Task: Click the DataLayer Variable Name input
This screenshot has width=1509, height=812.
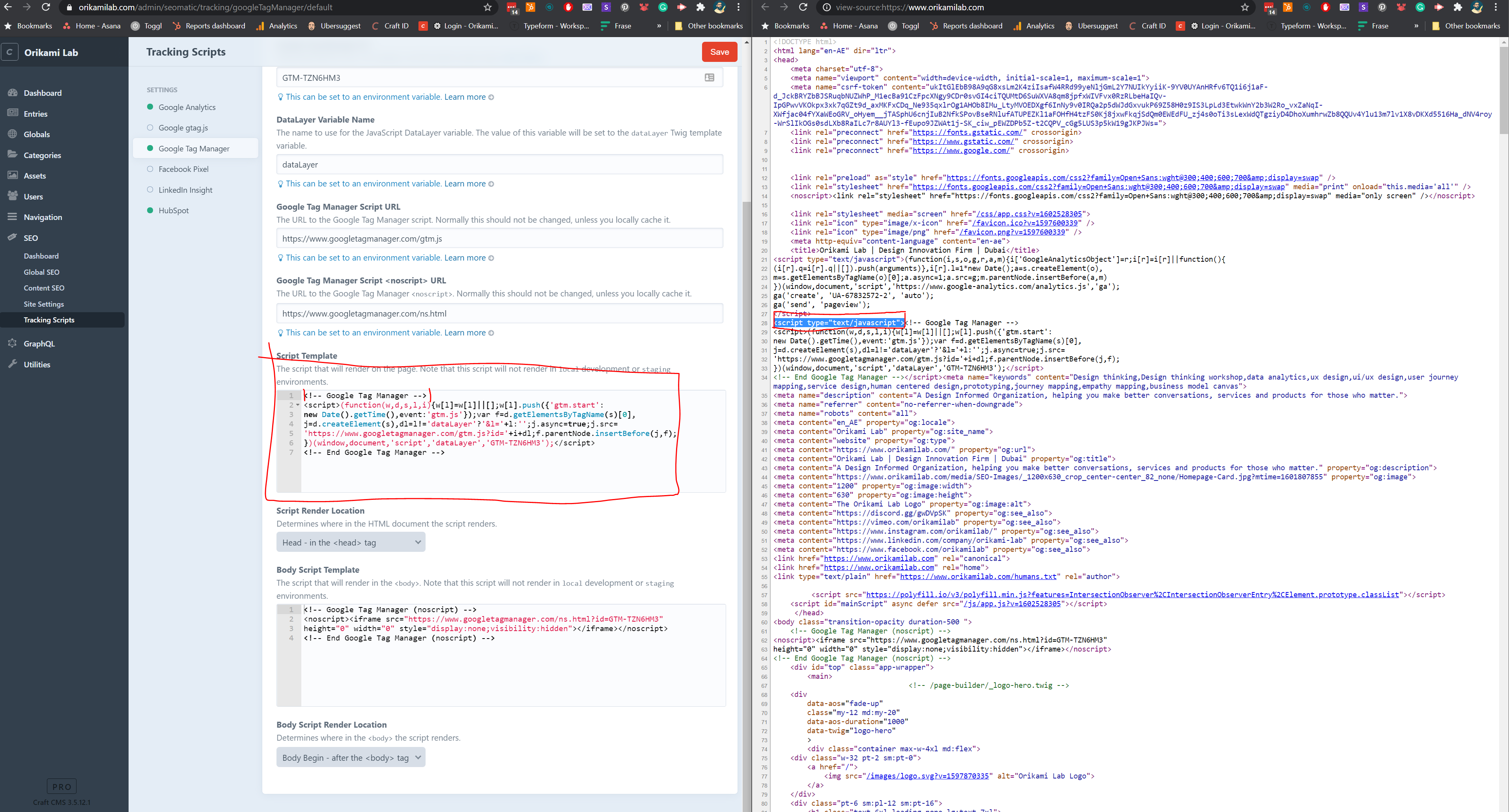Action: (500, 164)
